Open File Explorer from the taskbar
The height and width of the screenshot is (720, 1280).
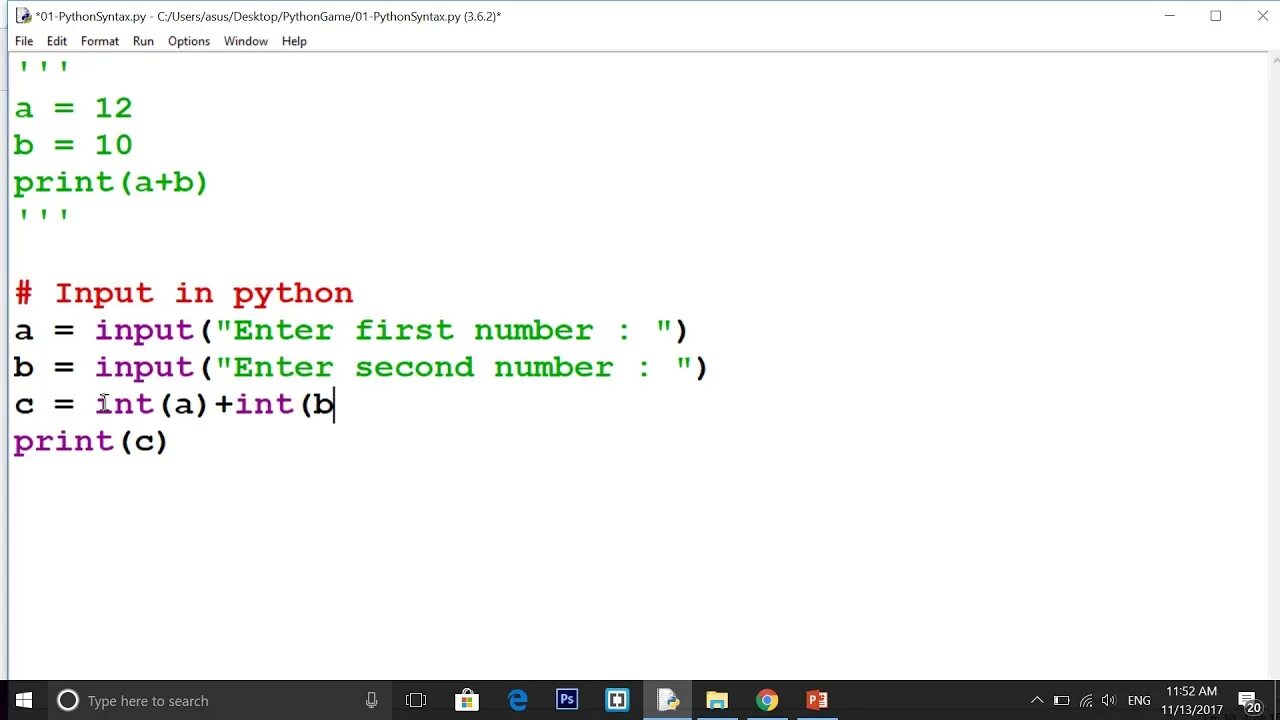pos(717,700)
